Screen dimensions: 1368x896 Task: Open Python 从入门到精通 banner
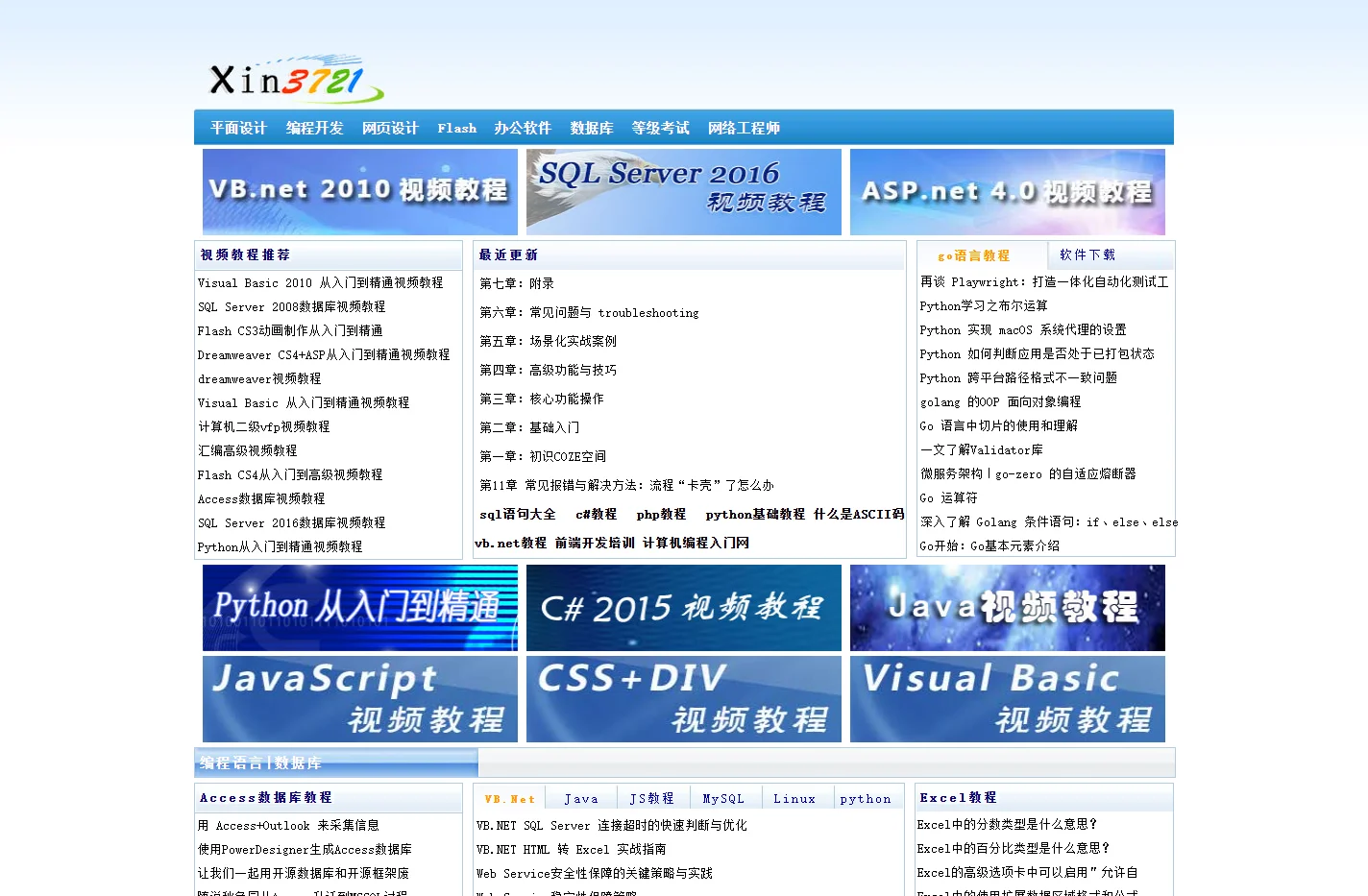(360, 608)
